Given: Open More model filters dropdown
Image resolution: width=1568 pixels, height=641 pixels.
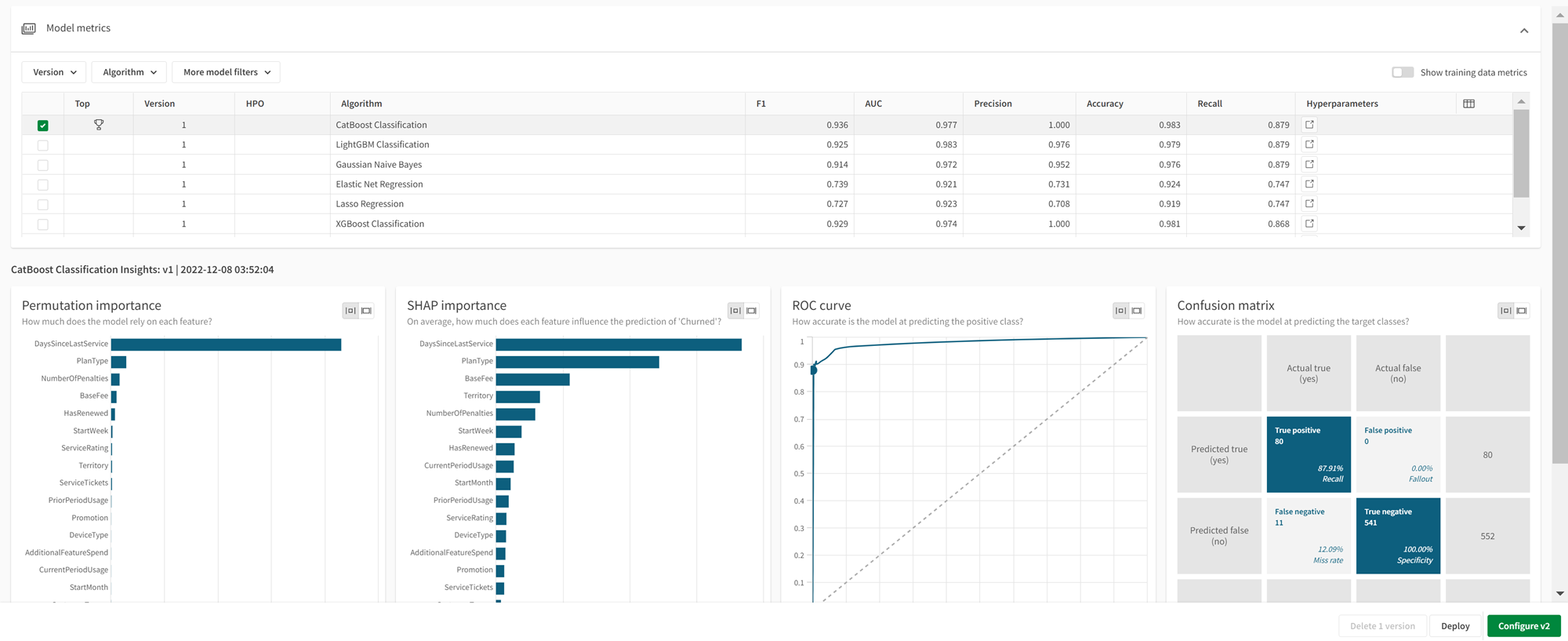Looking at the screenshot, I should click(x=226, y=72).
